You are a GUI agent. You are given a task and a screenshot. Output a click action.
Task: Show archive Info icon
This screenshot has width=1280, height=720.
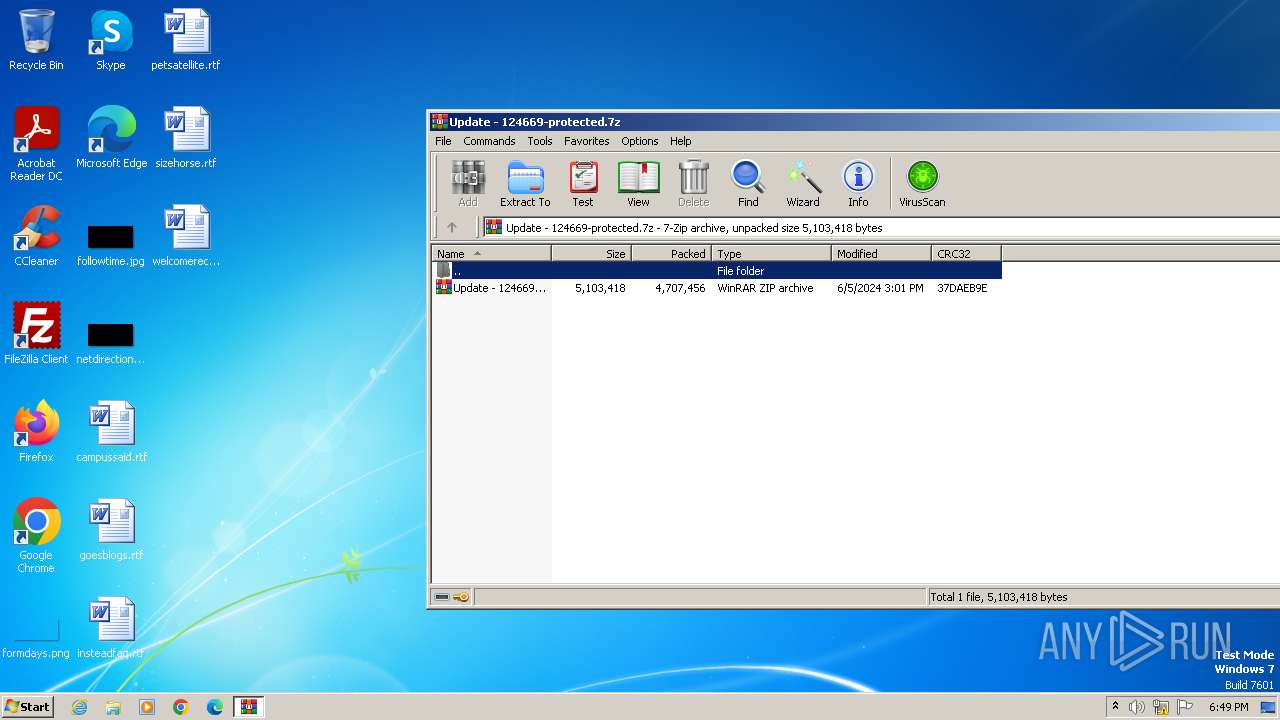coord(858,184)
